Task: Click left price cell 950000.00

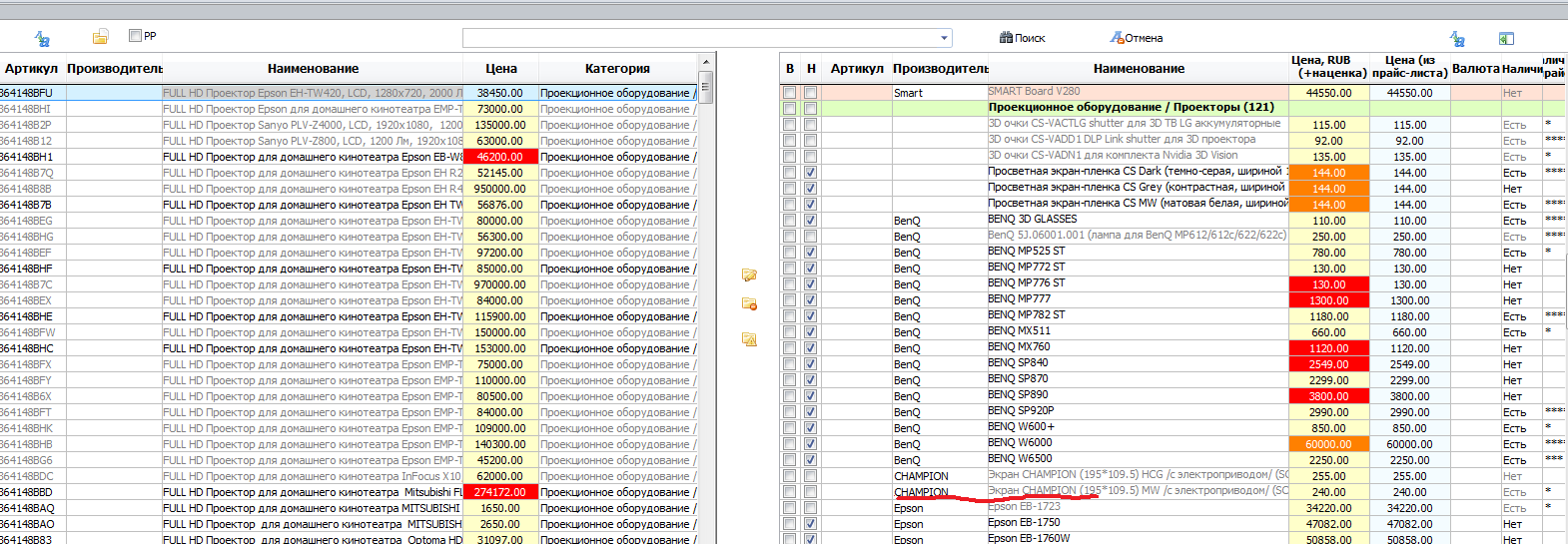Action: click(x=500, y=189)
